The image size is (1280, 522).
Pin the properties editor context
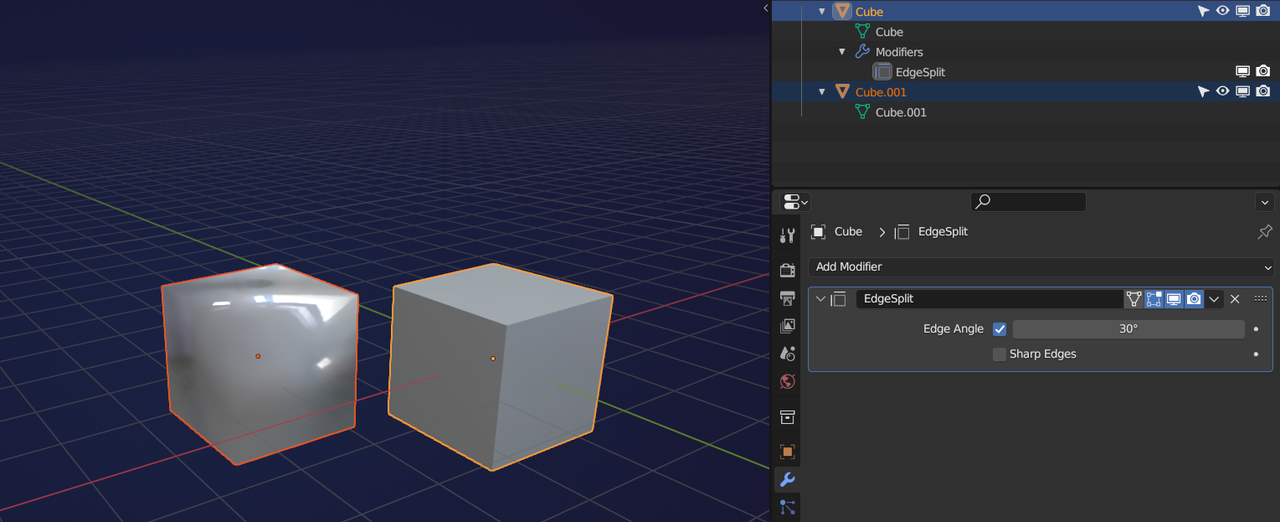tap(1264, 232)
